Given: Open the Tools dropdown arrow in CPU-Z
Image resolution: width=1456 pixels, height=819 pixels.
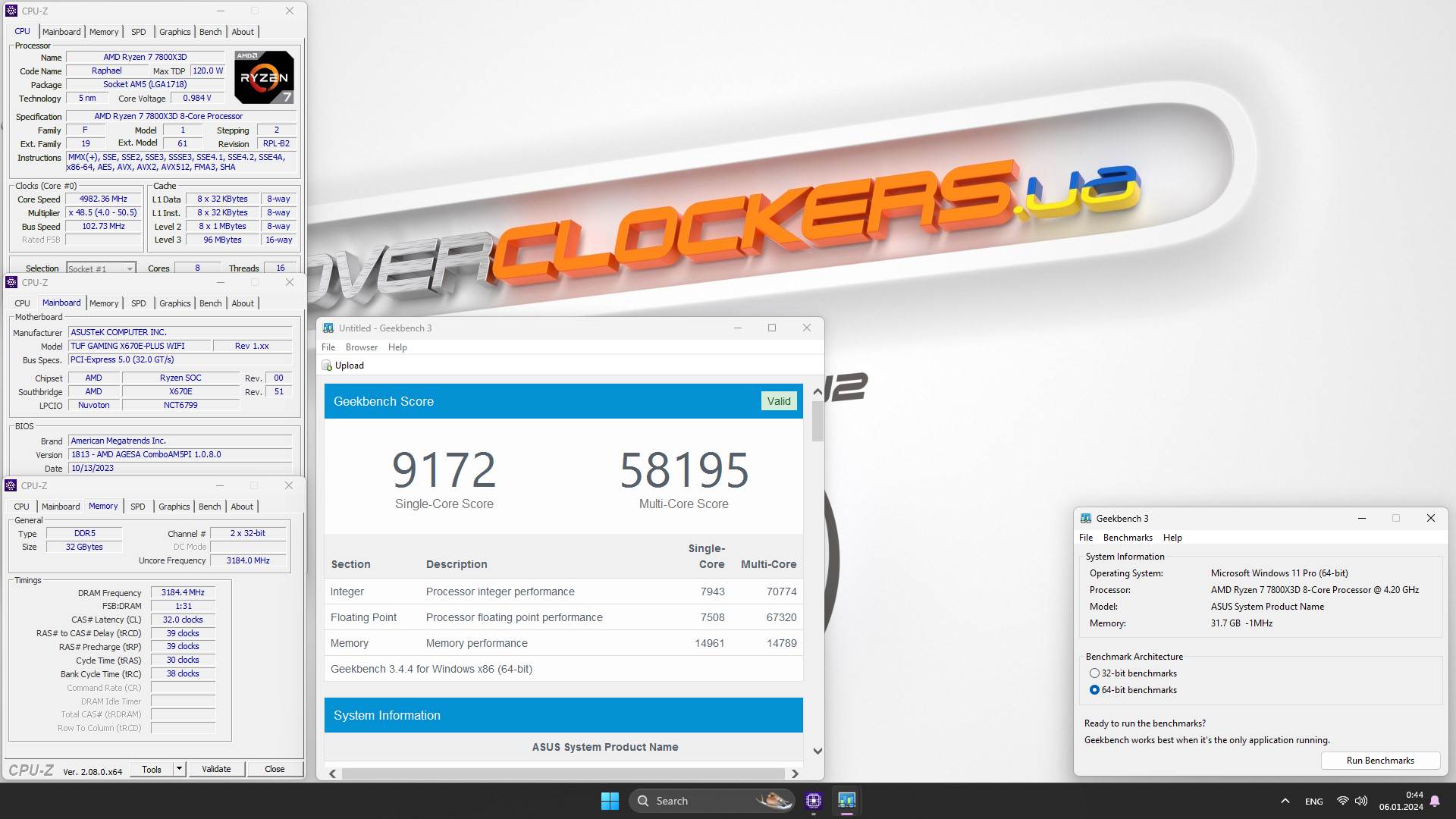Looking at the screenshot, I should click(x=180, y=769).
